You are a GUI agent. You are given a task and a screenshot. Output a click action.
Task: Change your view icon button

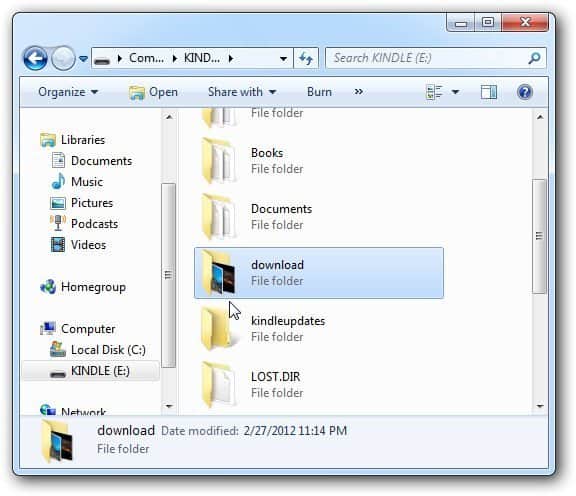pyautogui.click(x=434, y=92)
